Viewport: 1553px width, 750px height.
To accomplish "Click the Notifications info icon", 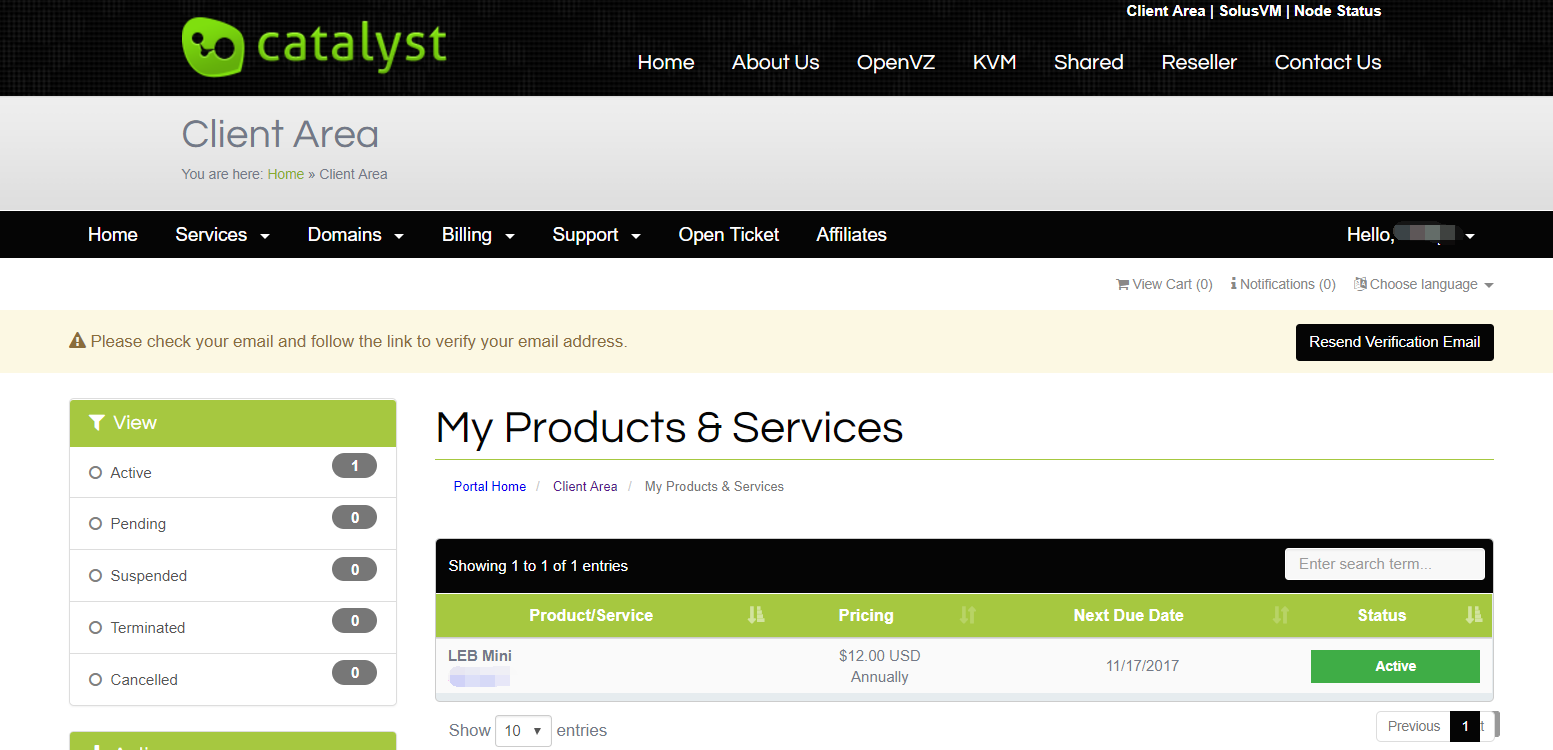I will 1234,284.
